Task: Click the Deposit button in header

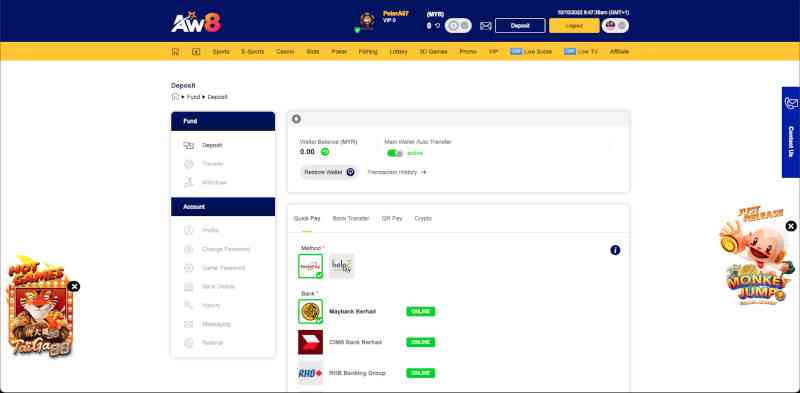Action: (520, 26)
